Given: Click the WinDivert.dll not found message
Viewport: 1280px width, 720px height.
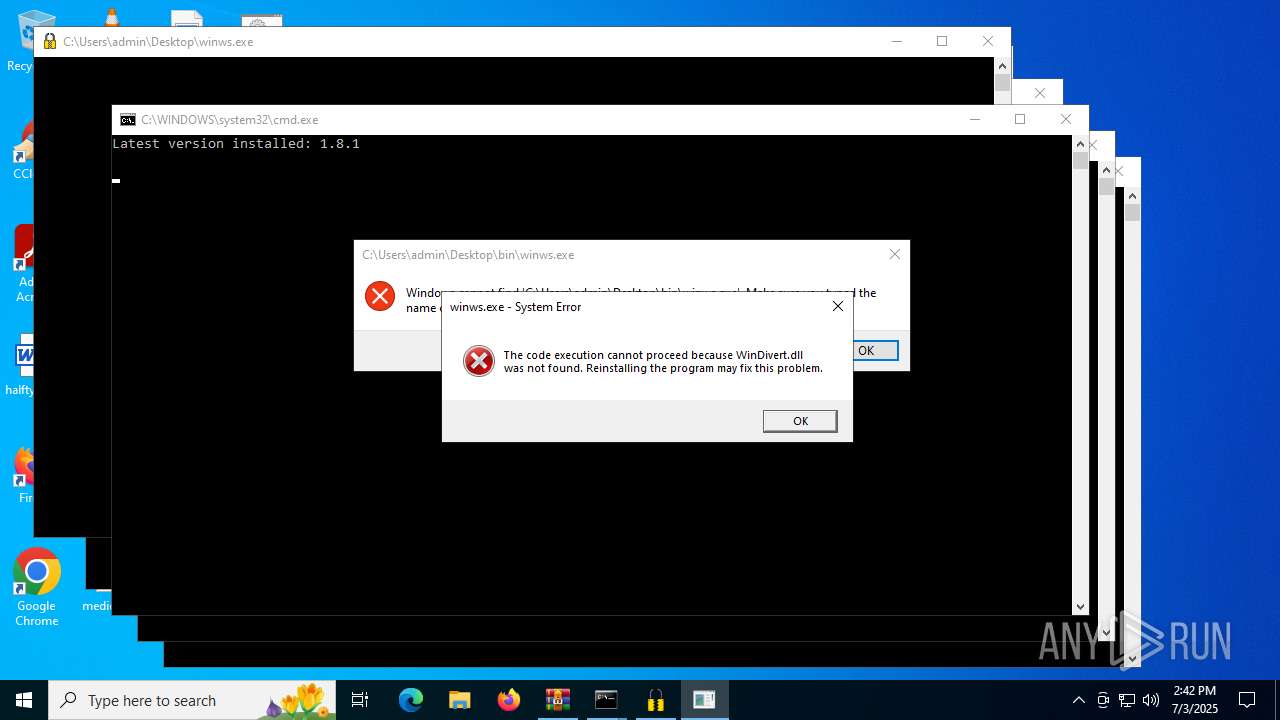Looking at the screenshot, I should point(663,361).
